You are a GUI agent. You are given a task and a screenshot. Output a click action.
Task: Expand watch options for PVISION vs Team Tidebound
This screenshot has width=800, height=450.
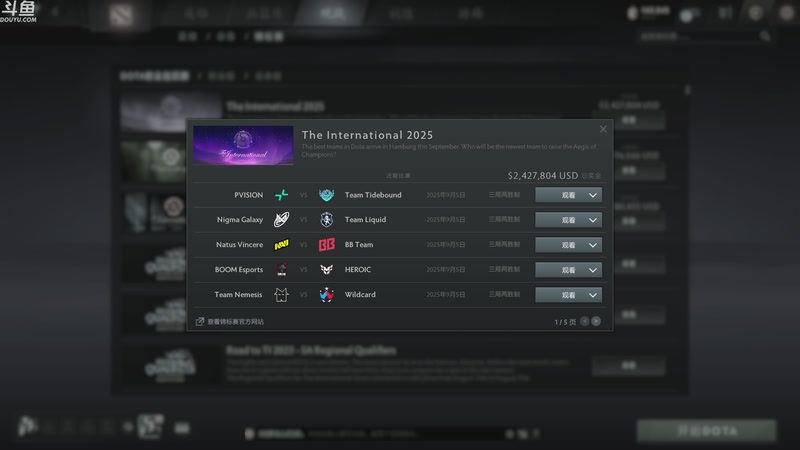point(593,195)
